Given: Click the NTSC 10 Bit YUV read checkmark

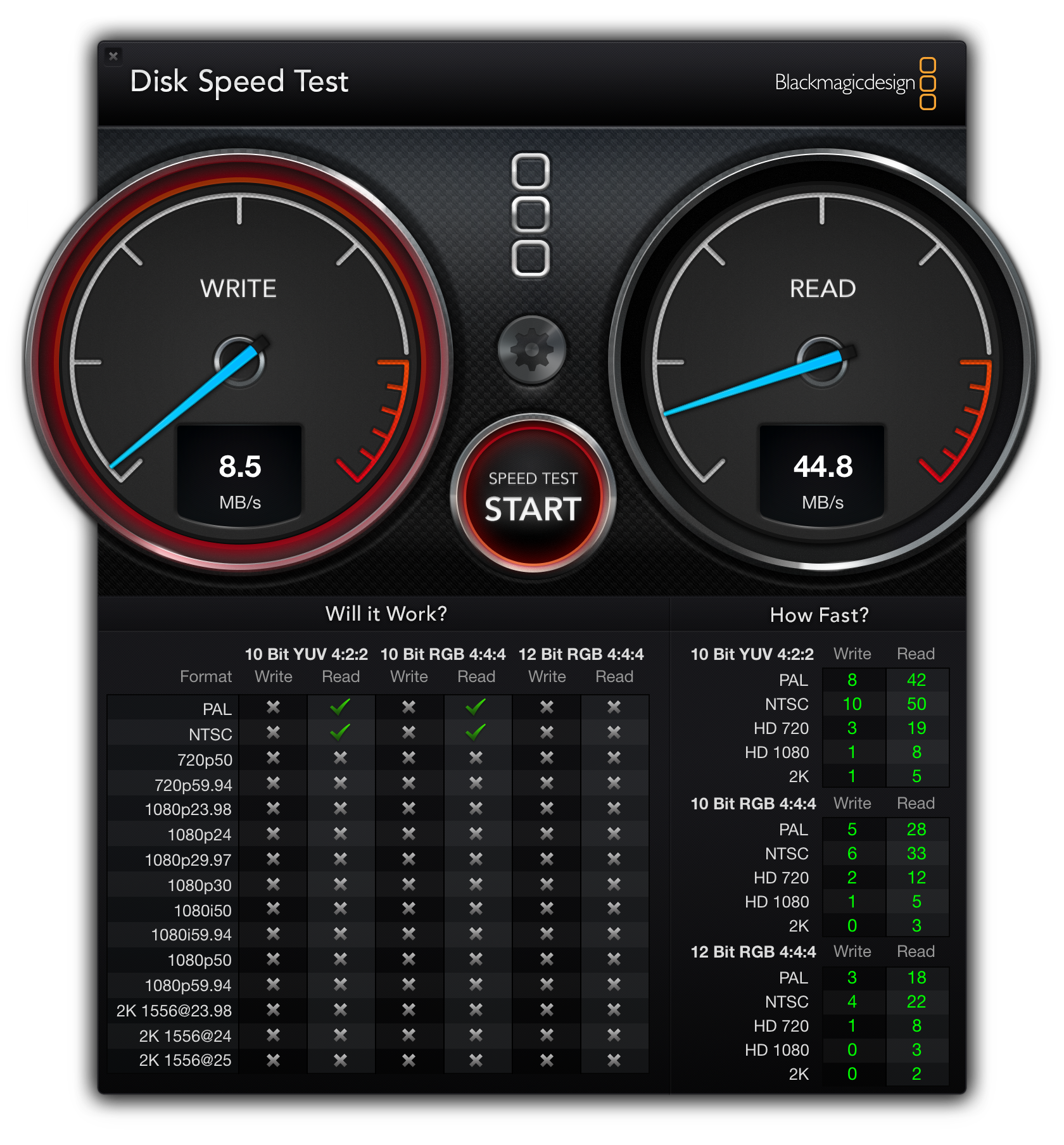Looking at the screenshot, I should coord(340,732).
